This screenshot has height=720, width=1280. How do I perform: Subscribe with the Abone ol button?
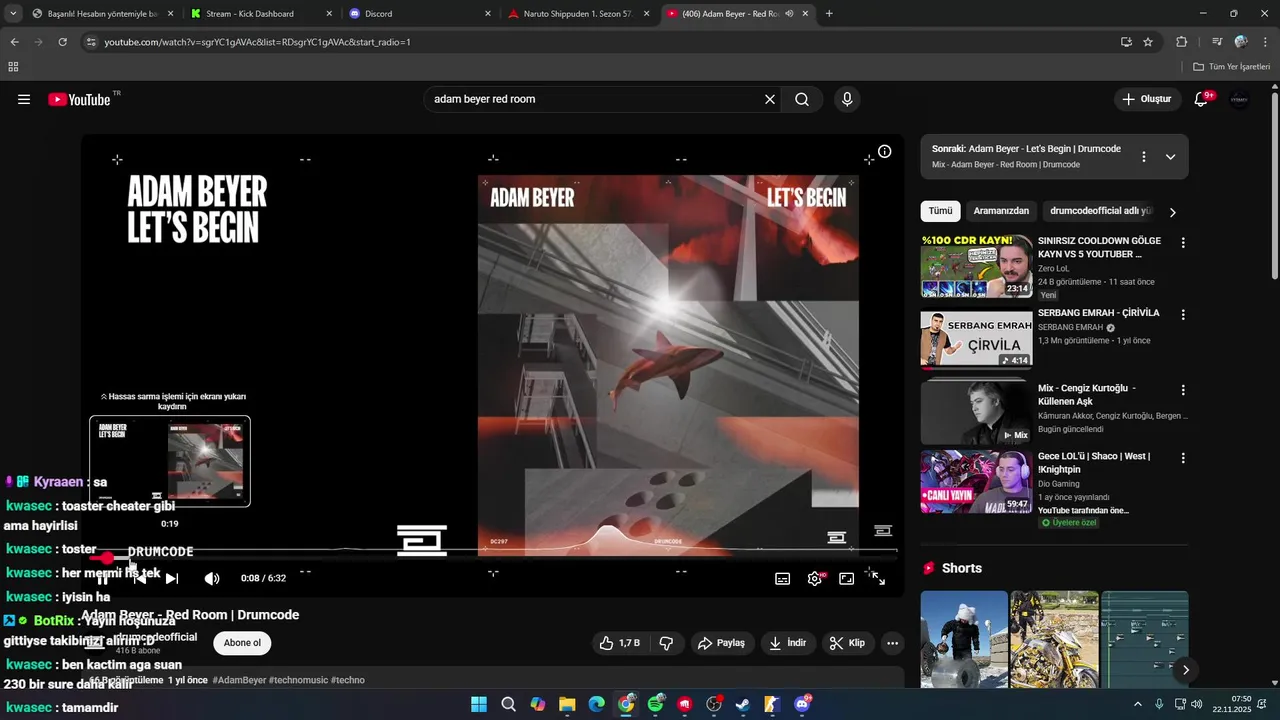[x=242, y=643]
